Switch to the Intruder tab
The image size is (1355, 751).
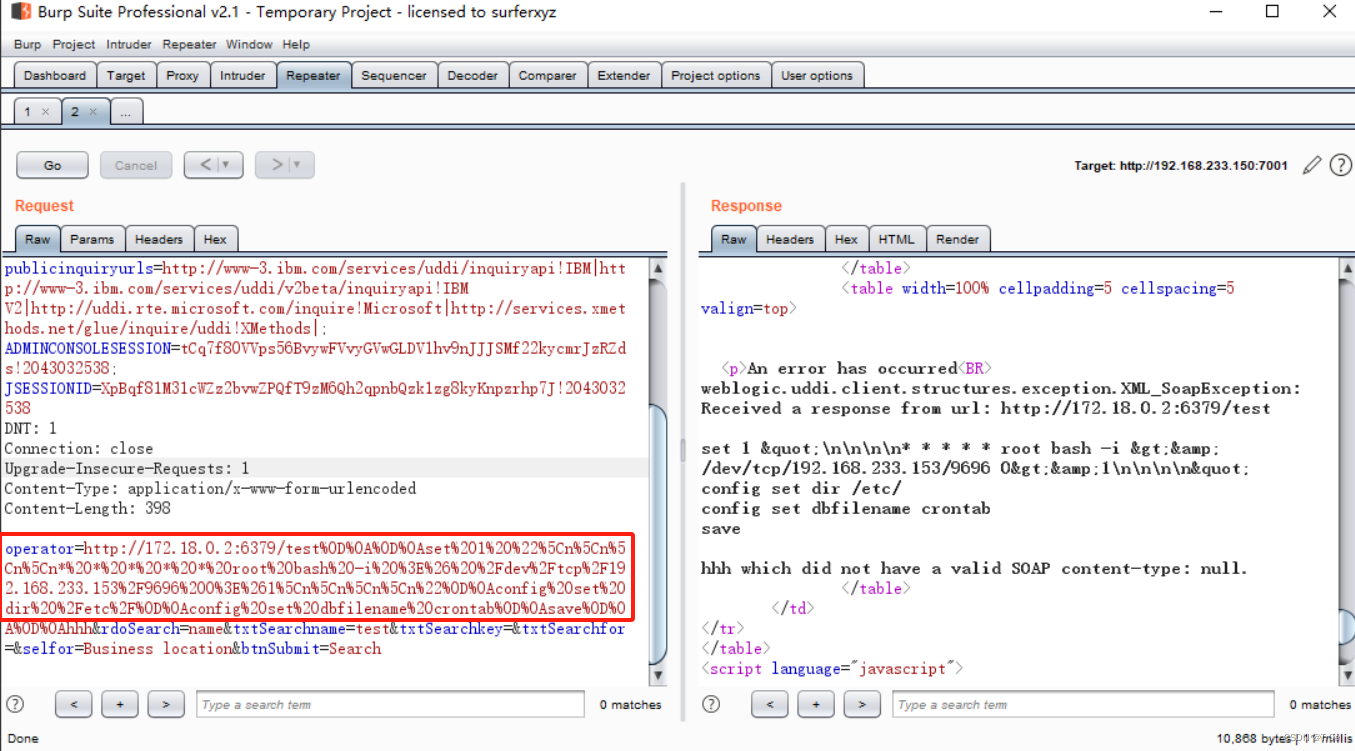click(x=243, y=75)
